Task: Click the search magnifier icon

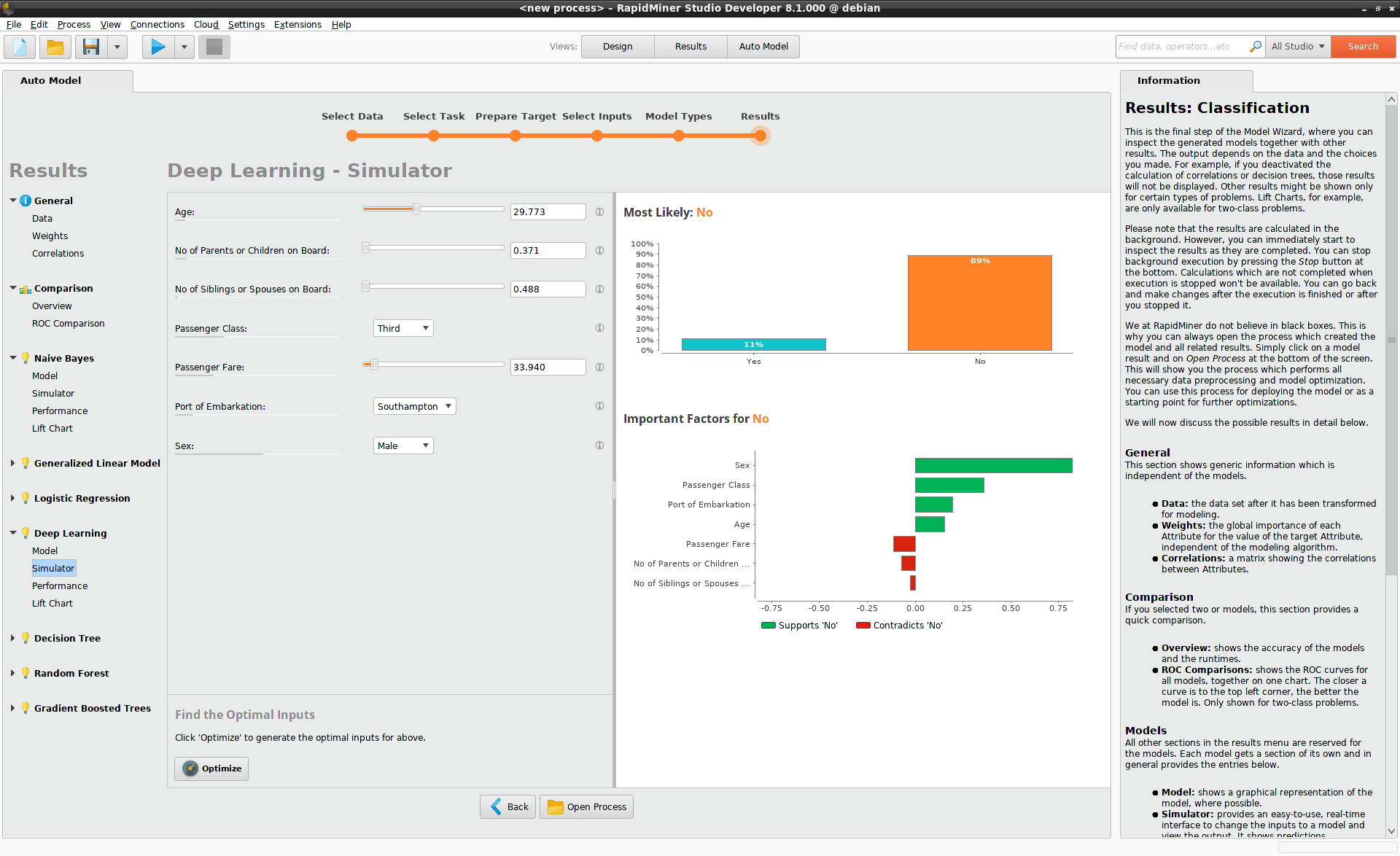Action: click(x=1256, y=46)
